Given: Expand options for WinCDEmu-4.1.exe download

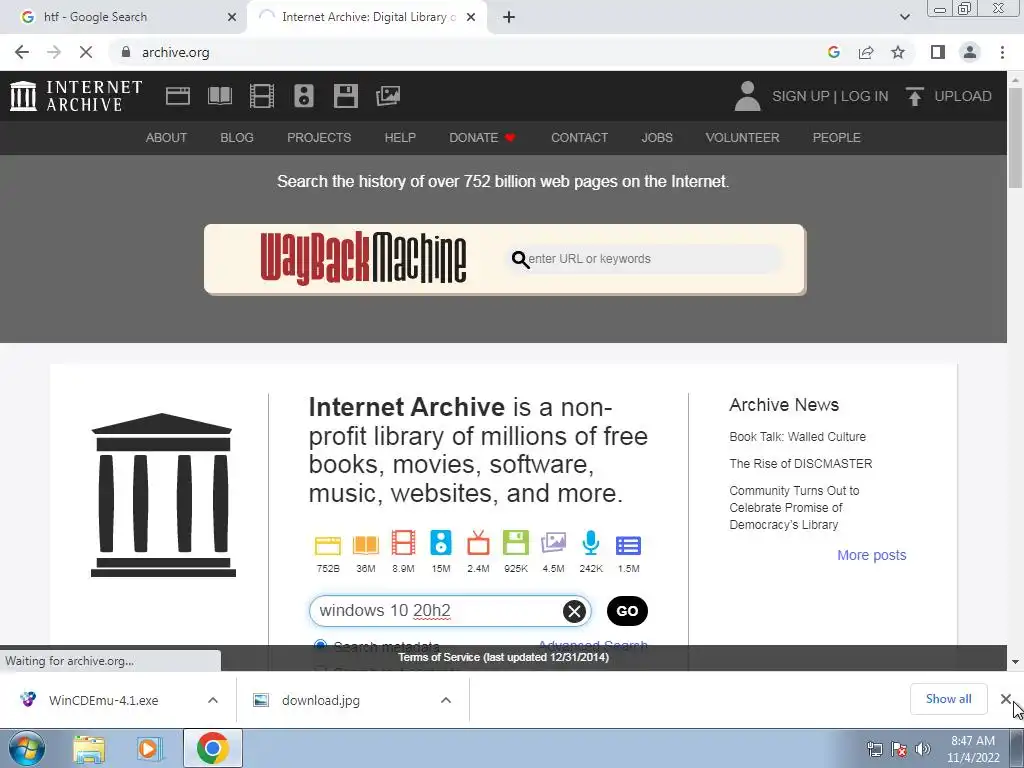Looking at the screenshot, I should click(x=213, y=700).
